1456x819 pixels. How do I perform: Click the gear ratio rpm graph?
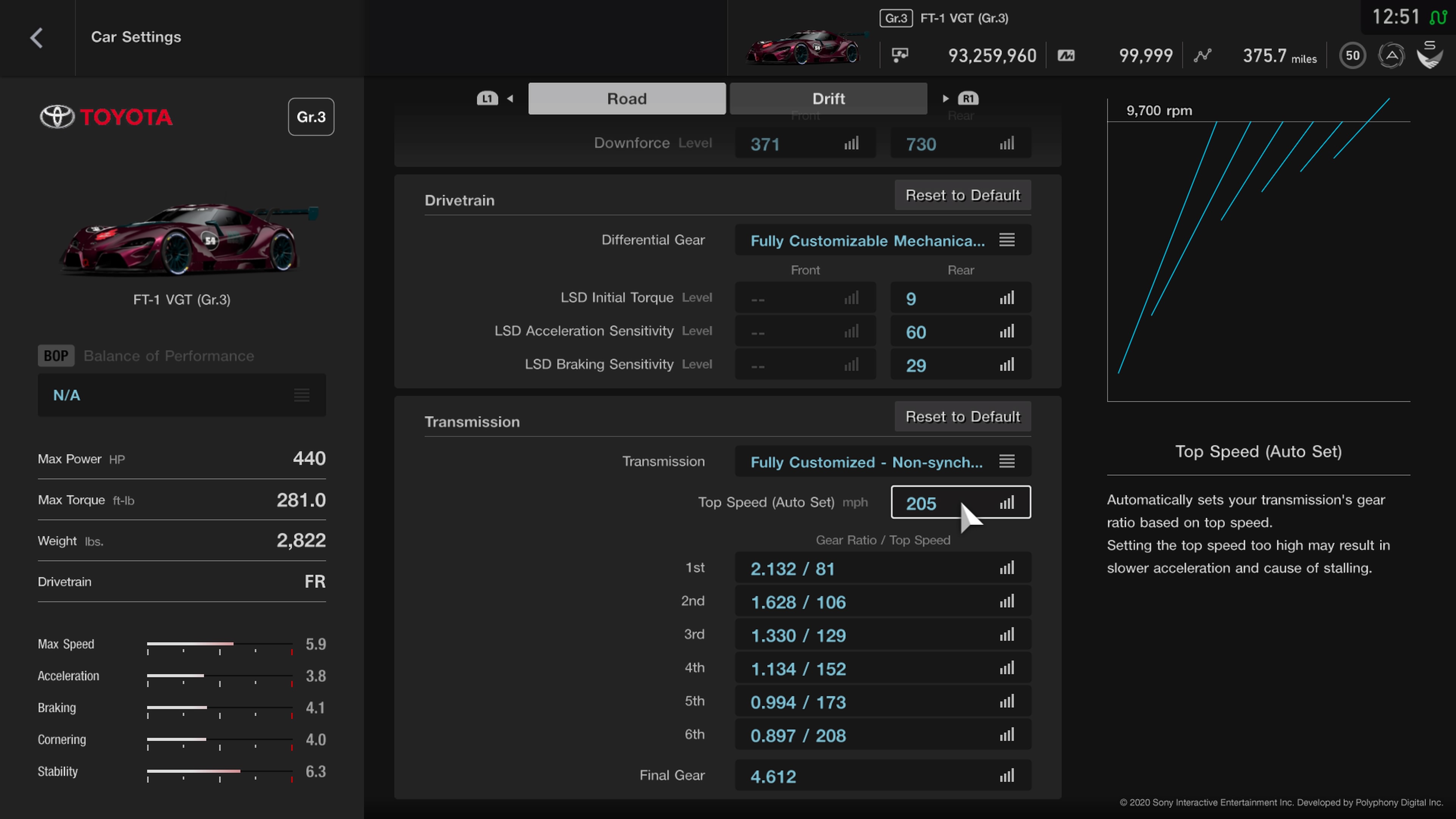coord(1258,250)
